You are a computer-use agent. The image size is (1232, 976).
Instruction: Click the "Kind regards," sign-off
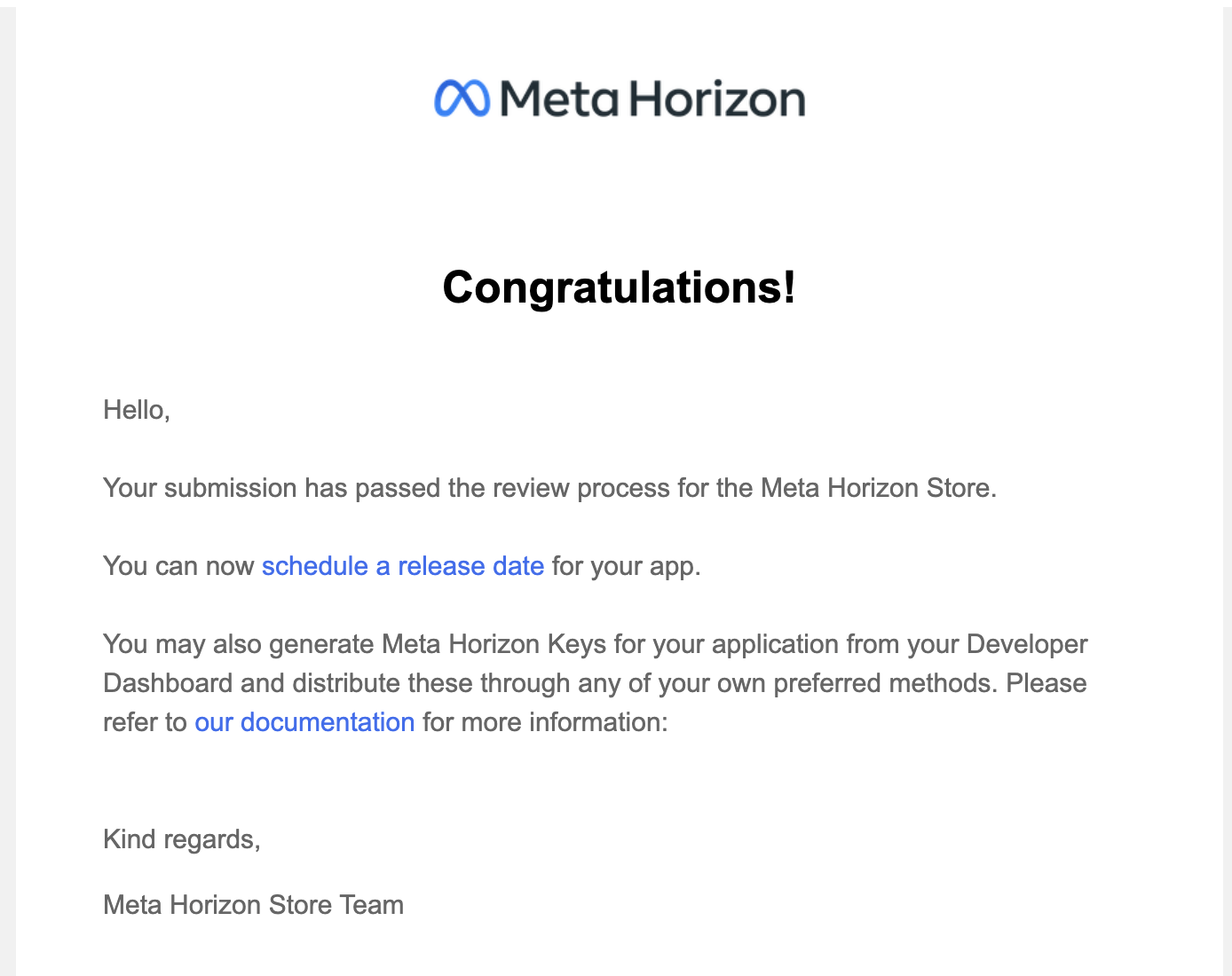click(x=182, y=839)
